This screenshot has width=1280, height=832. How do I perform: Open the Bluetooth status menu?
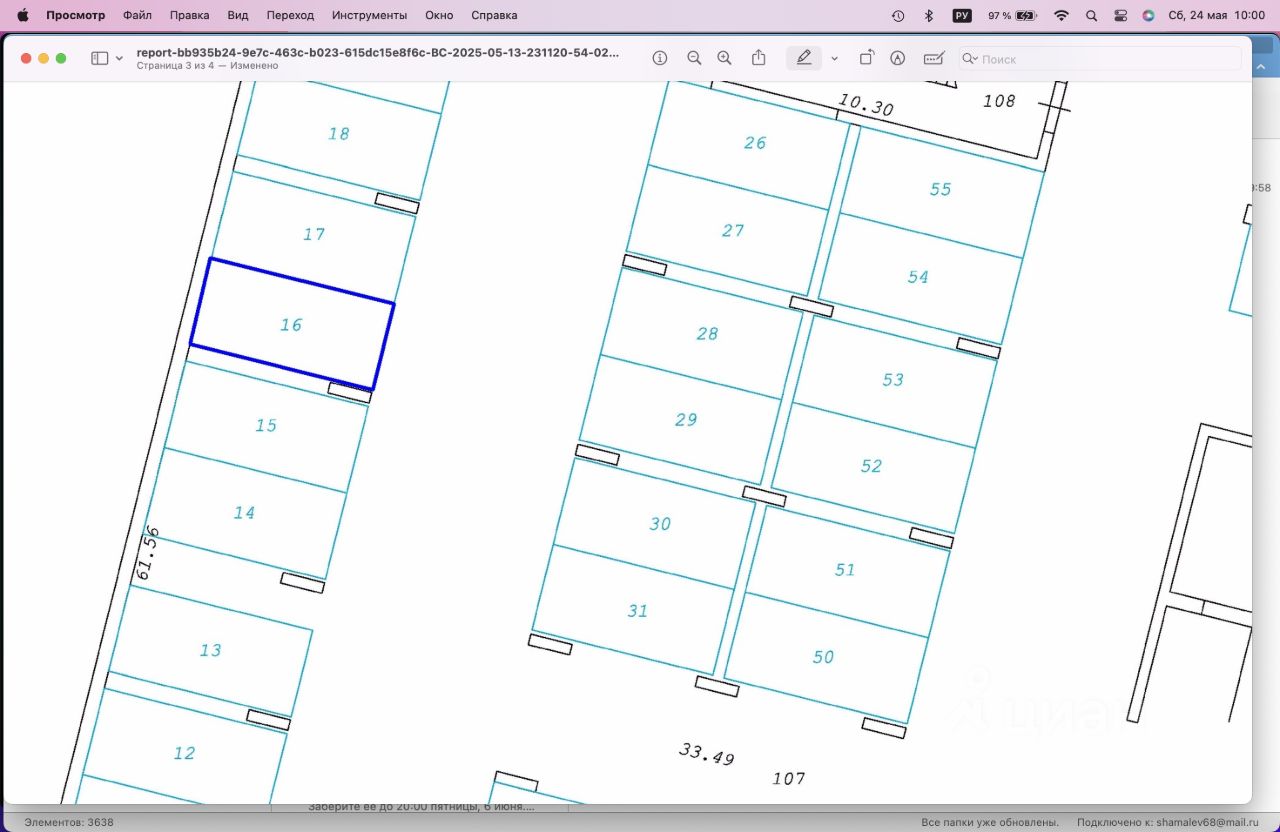(928, 15)
